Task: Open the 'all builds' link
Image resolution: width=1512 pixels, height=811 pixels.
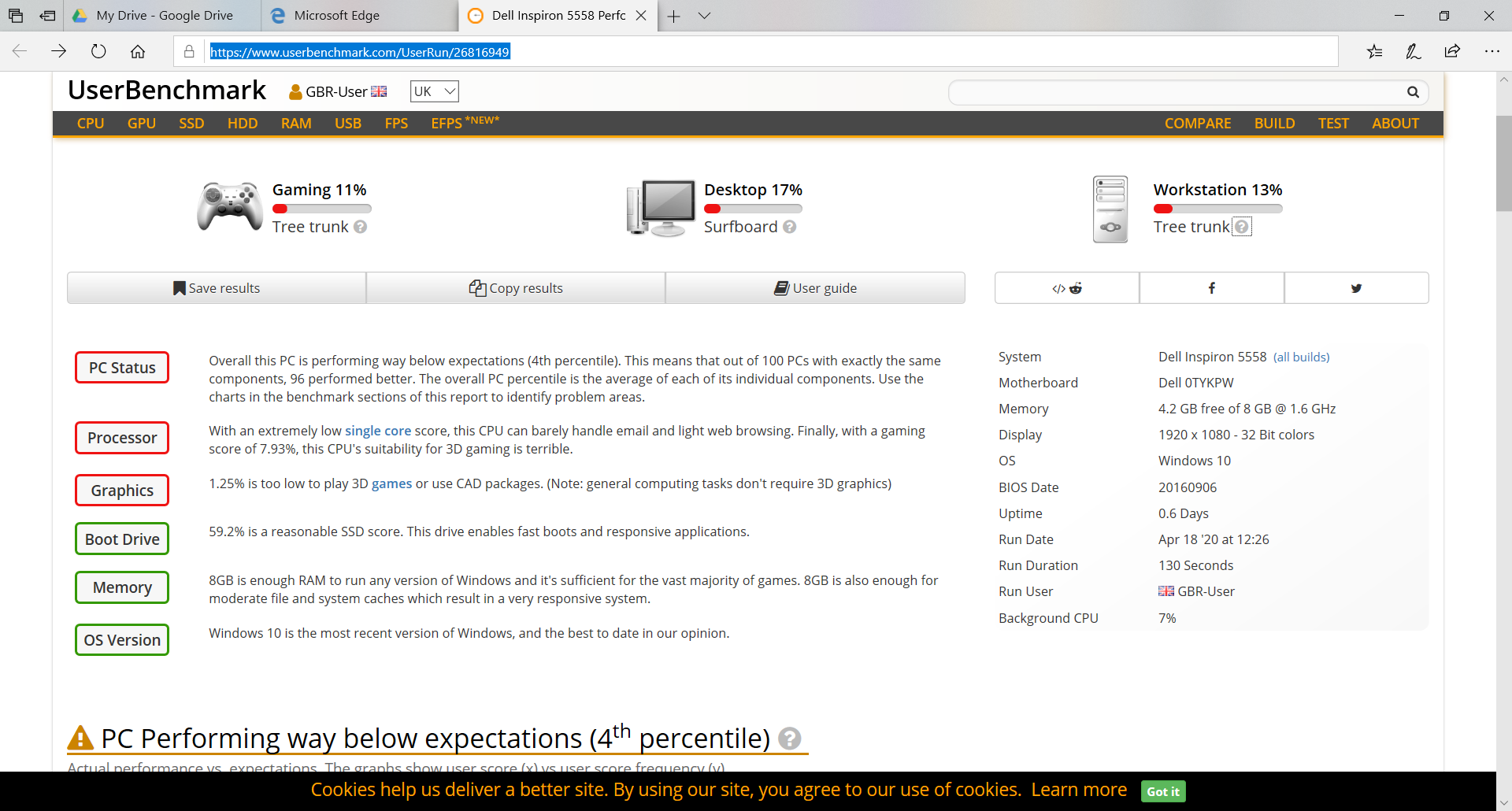Action: point(1301,357)
